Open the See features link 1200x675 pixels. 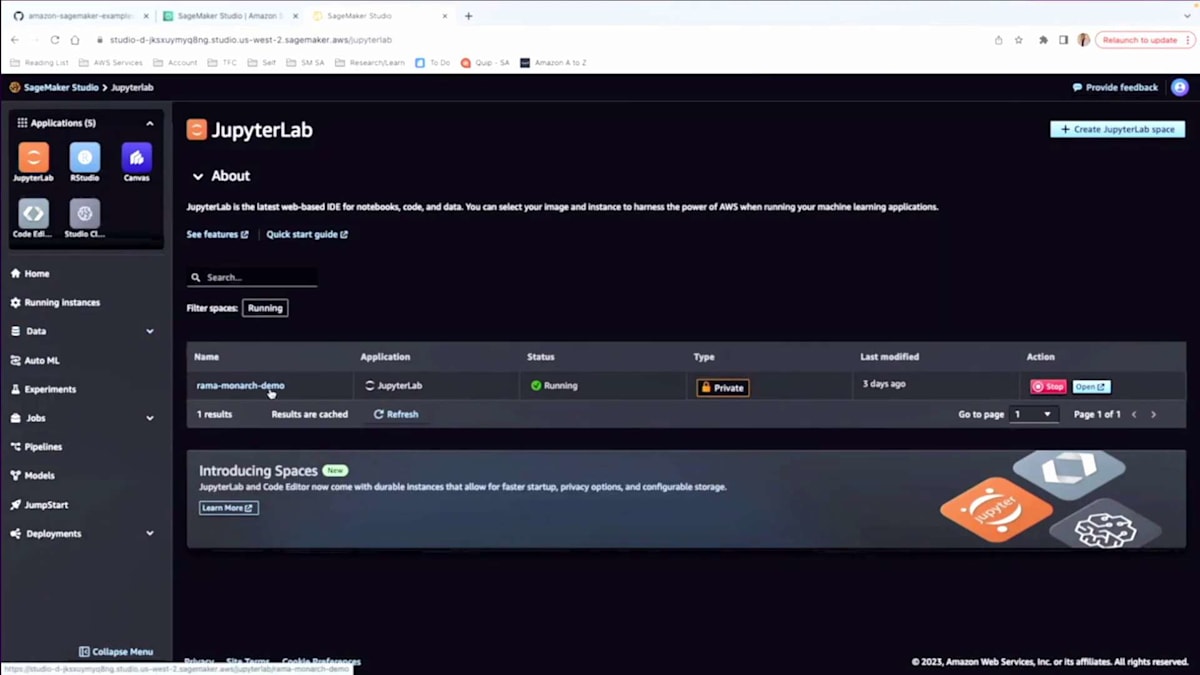click(217, 234)
